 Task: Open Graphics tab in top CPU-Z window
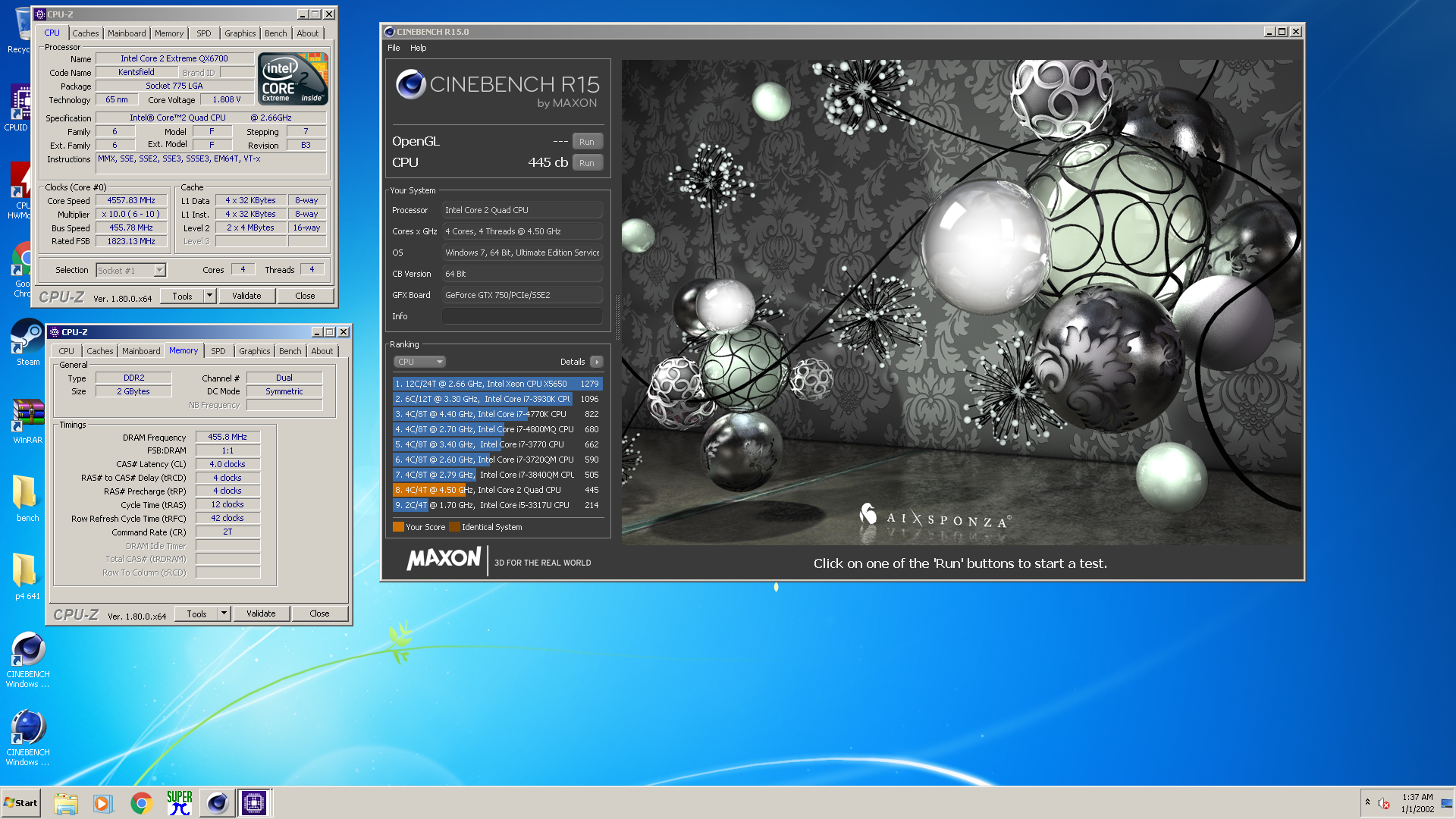point(240,33)
